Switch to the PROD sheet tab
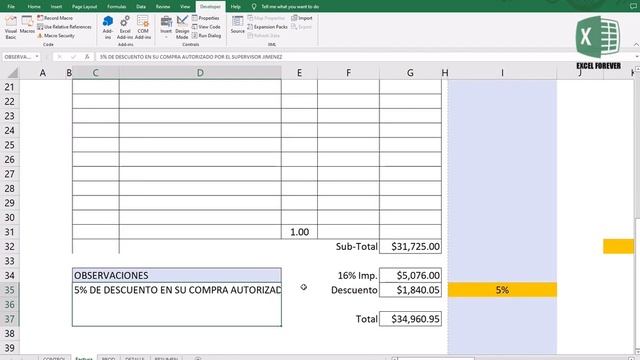 click(x=108, y=358)
